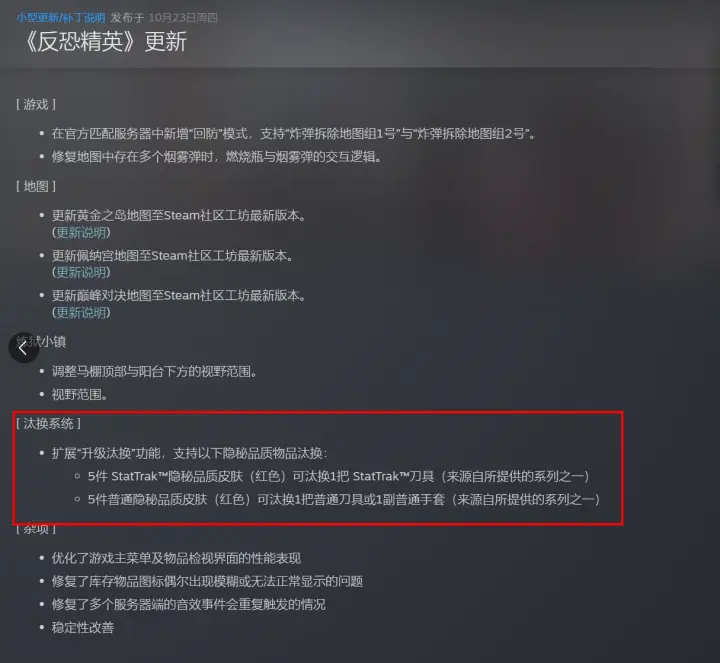Open 更新说明 link under 巅峰对决 map
The image size is (720, 663).
81,313
